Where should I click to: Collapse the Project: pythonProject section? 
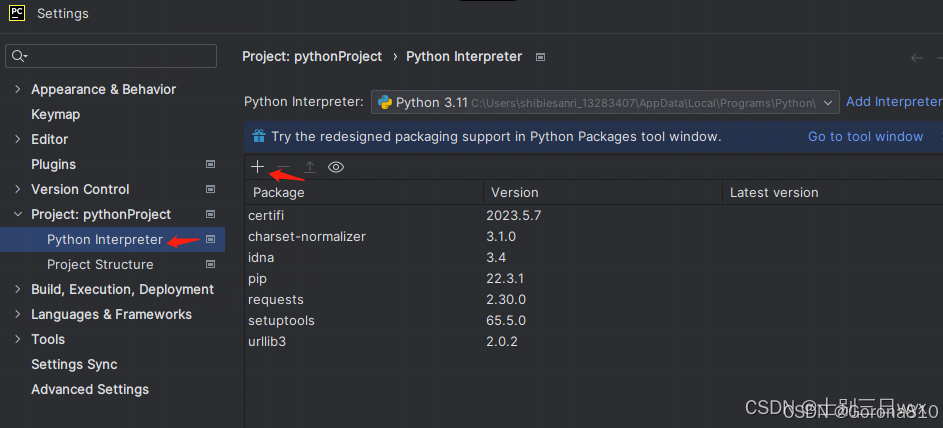click(x=17, y=215)
